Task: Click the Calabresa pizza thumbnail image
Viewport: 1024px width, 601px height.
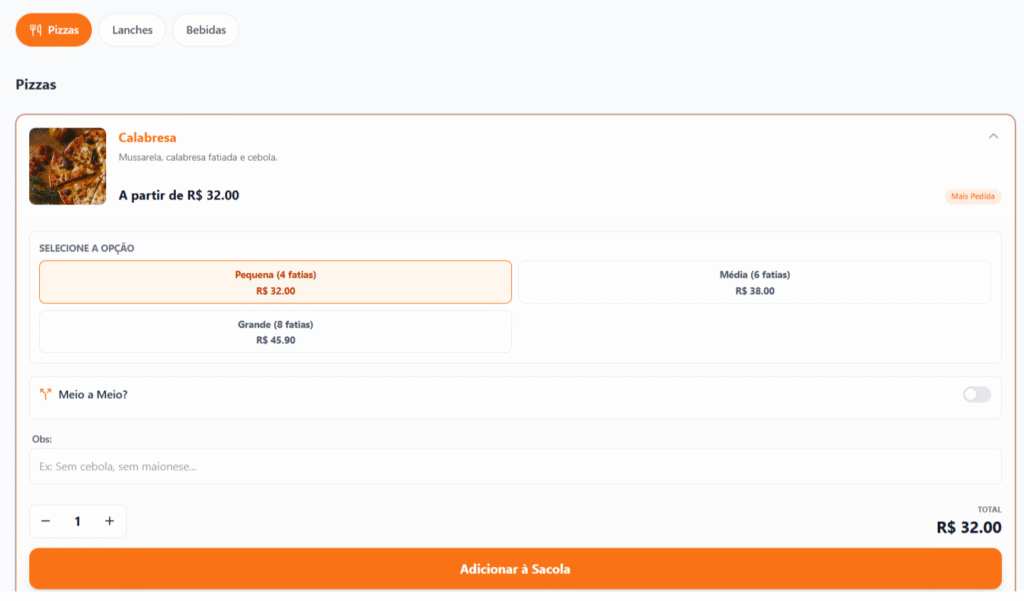Action: (68, 166)
